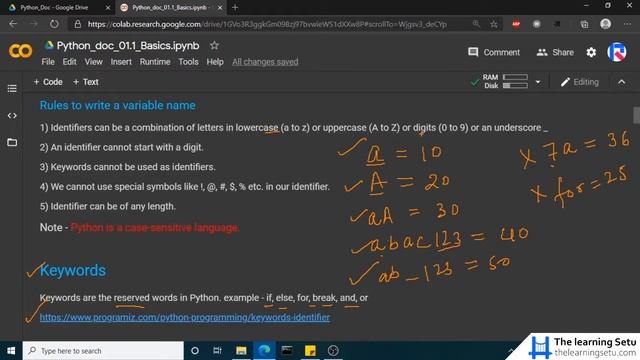Add a new Text cell
The width and height of the screenshot is (640, 360).
click(x=85, y=82)
